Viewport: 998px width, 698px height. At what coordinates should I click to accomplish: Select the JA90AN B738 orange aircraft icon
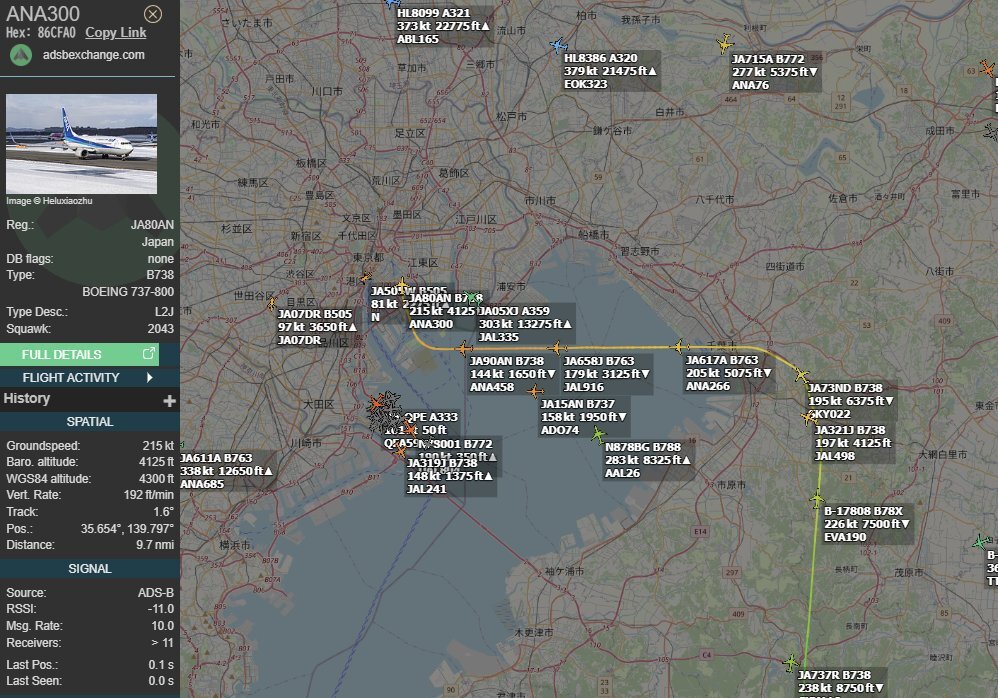coord(464,348)
